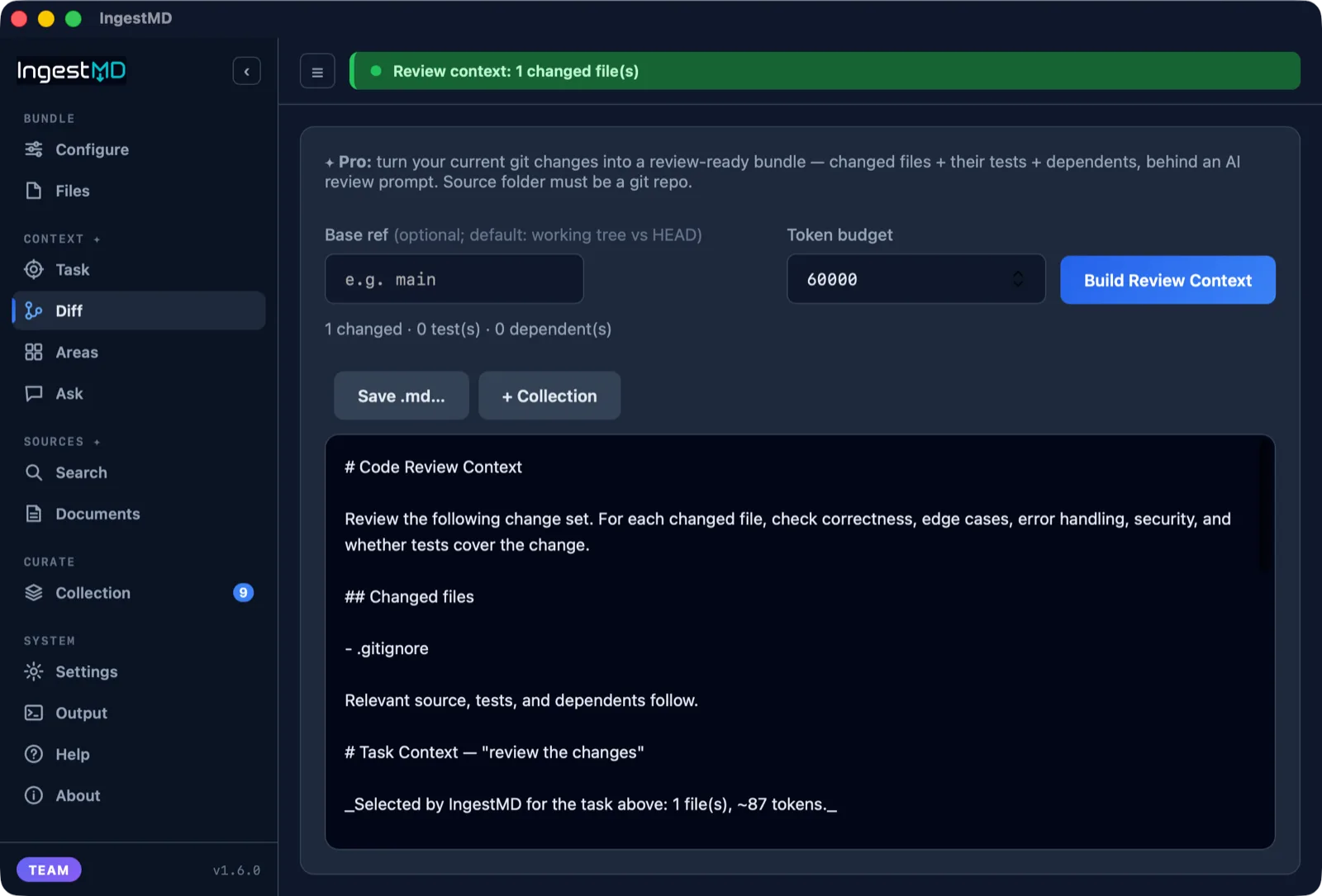1322x896 pixels.
Task: Open the Ask page
Action: click(139, 394)
